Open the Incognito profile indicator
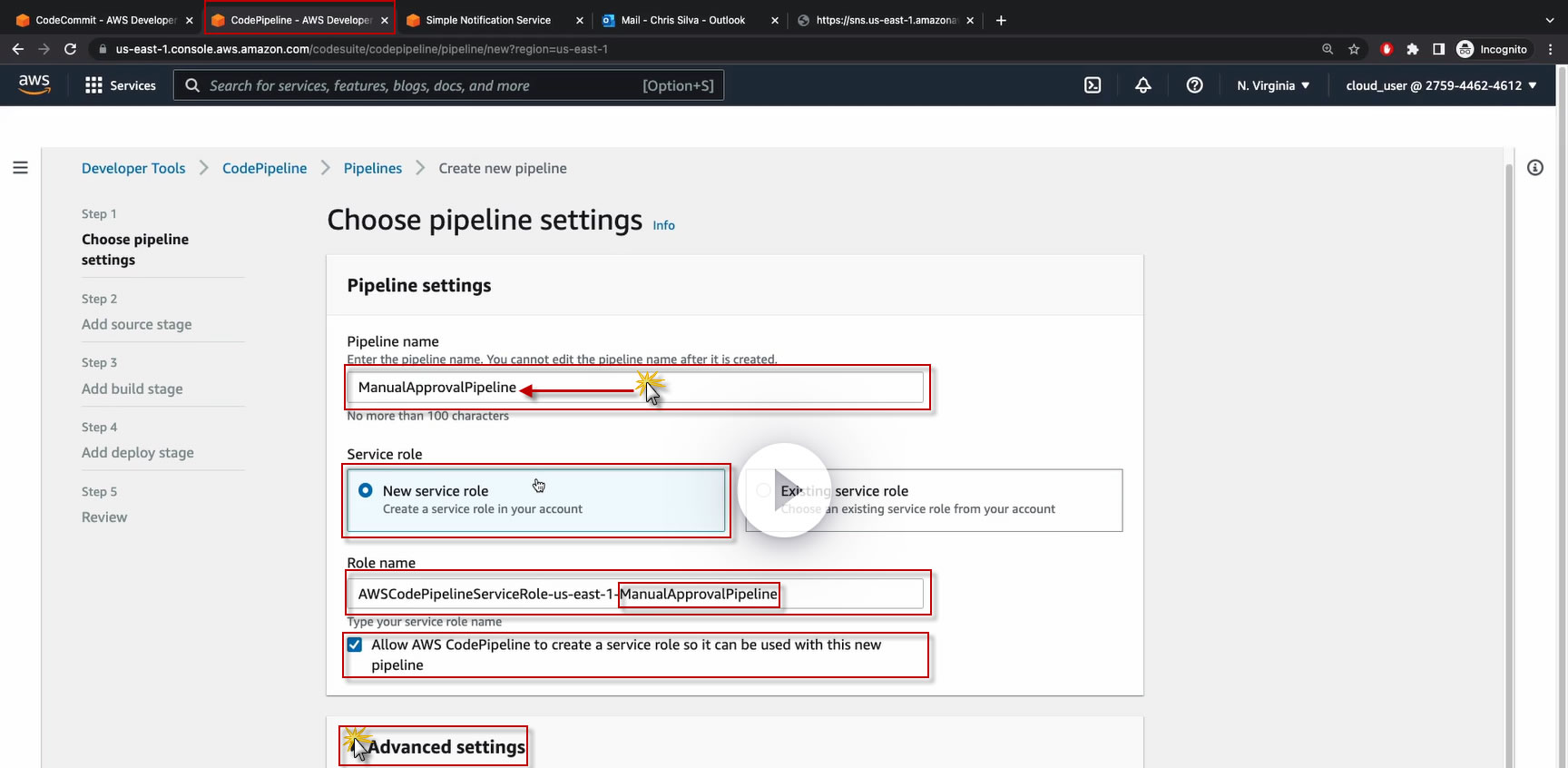 point(1492,49)
